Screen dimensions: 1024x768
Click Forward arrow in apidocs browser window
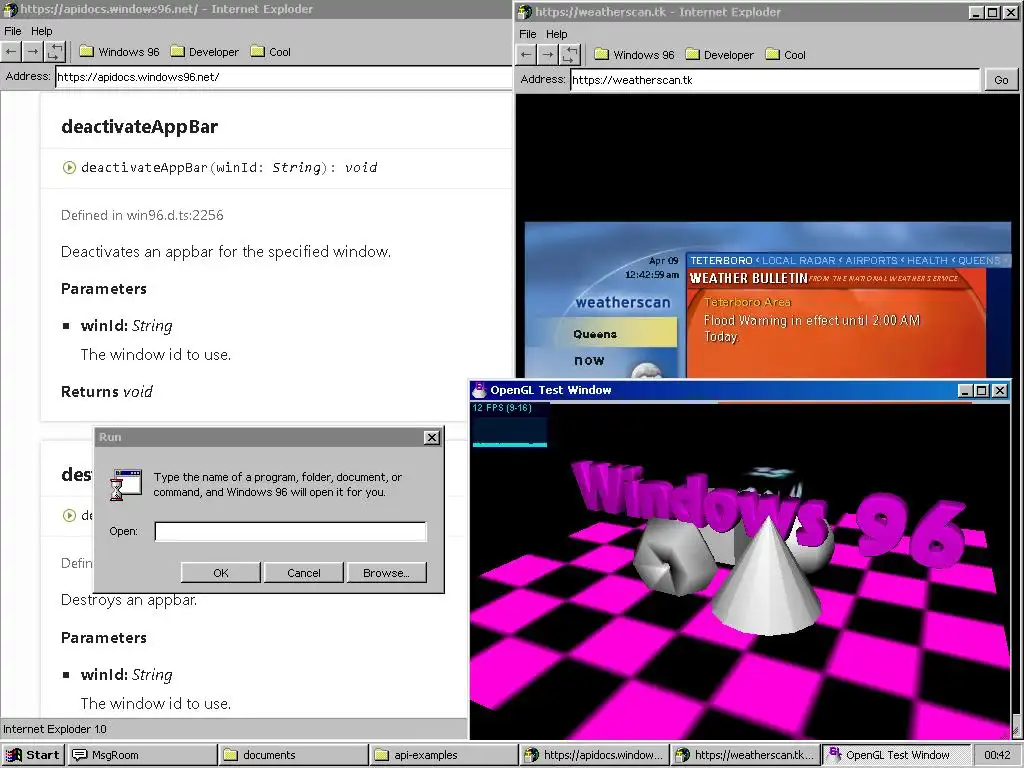click(x=33, y=52)
